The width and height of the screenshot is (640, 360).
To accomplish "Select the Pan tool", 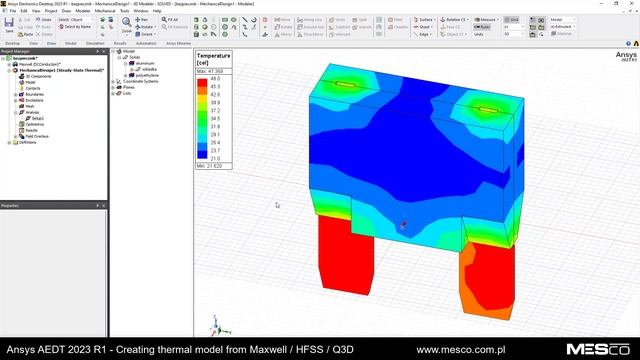I will 142,20.
